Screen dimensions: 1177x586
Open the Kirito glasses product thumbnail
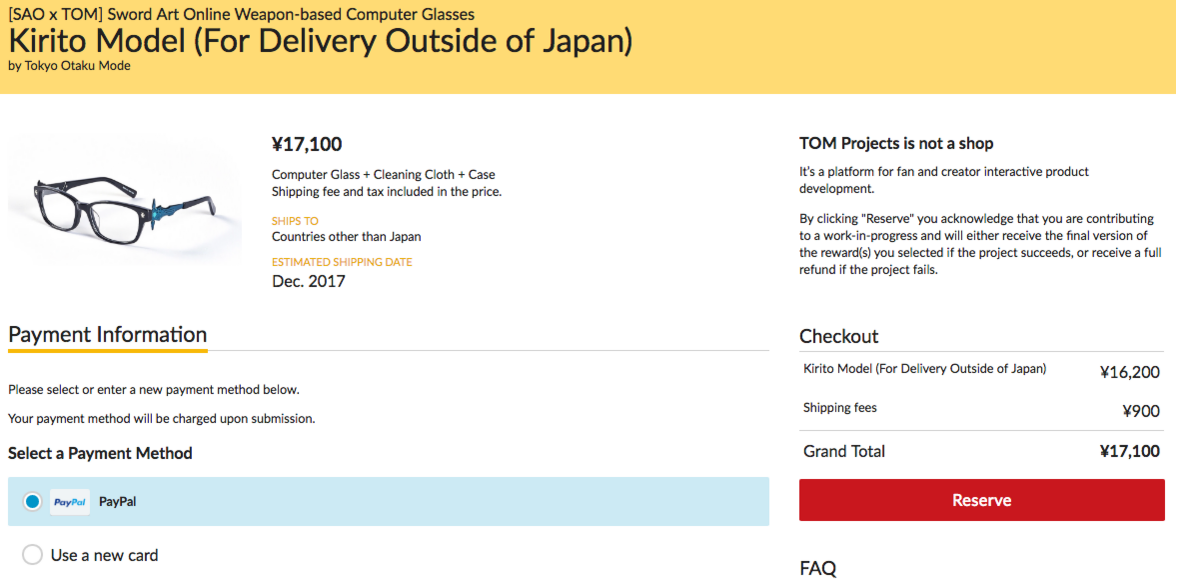pyautogui.click(x=125, y=200)
